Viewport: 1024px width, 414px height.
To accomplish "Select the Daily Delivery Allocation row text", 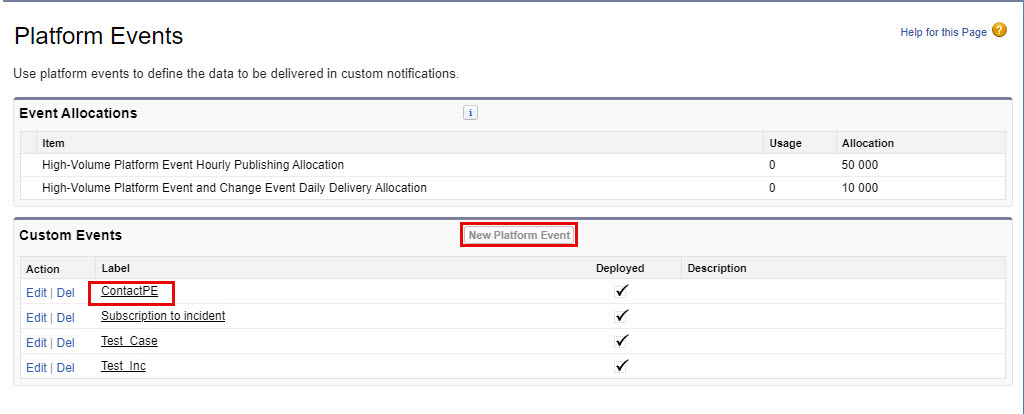I will [234, 188].
